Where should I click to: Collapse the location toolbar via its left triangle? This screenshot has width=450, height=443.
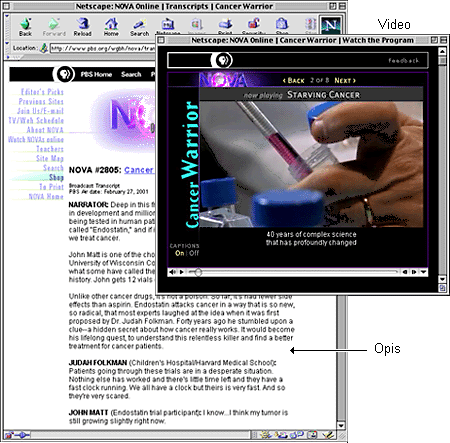pyautogui.click(x=7, y=43)
